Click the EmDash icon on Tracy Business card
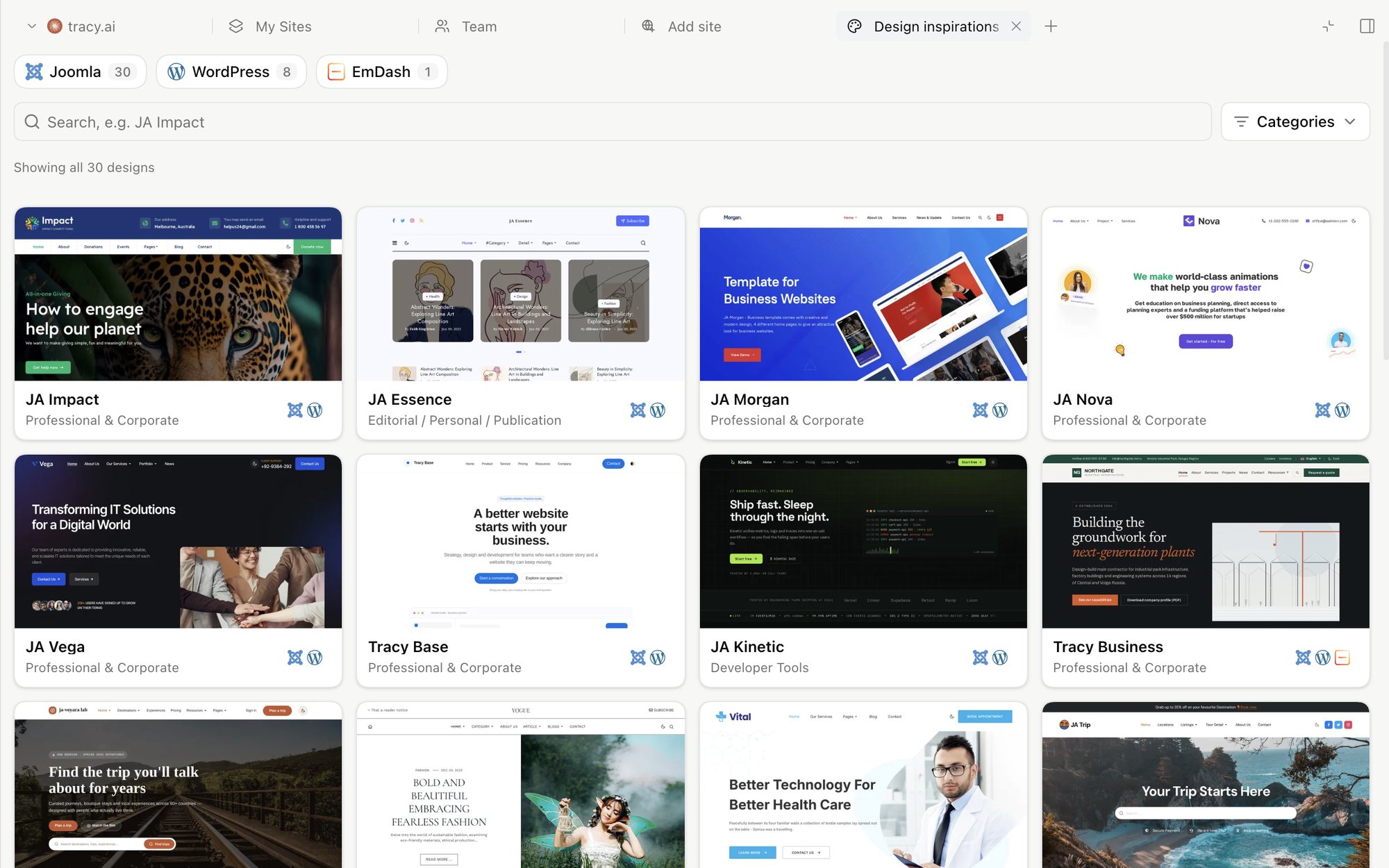Viewport: 1389px width, 868px height. click(x=1342, y=658)
